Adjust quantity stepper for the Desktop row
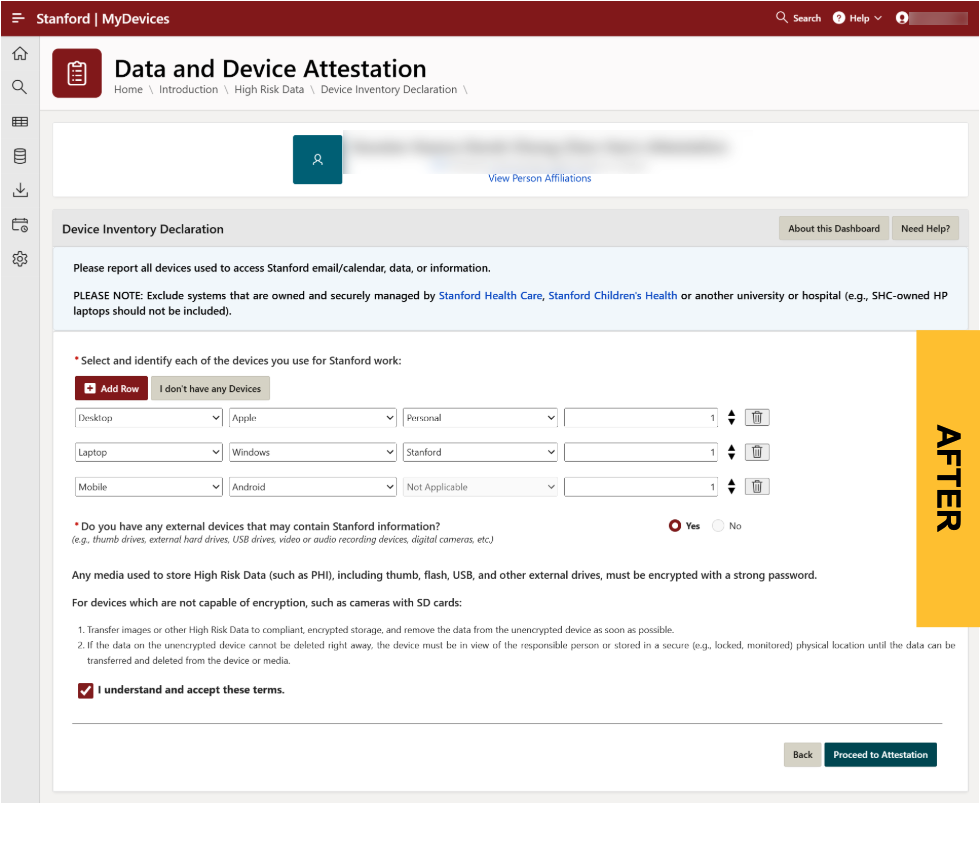The image size is (980, 850). [x=731, y=418]
